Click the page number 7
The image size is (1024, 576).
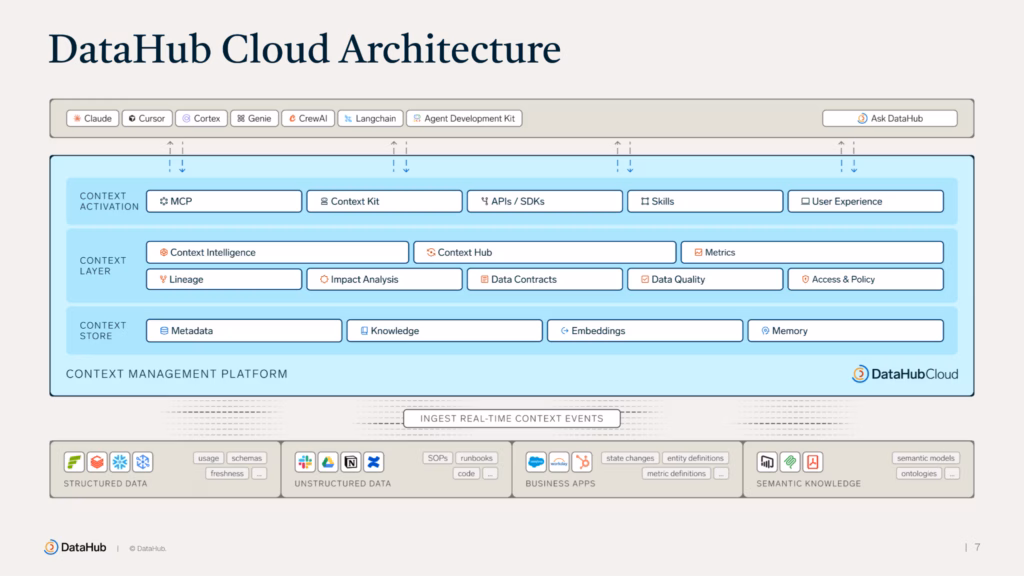(977, 547)
